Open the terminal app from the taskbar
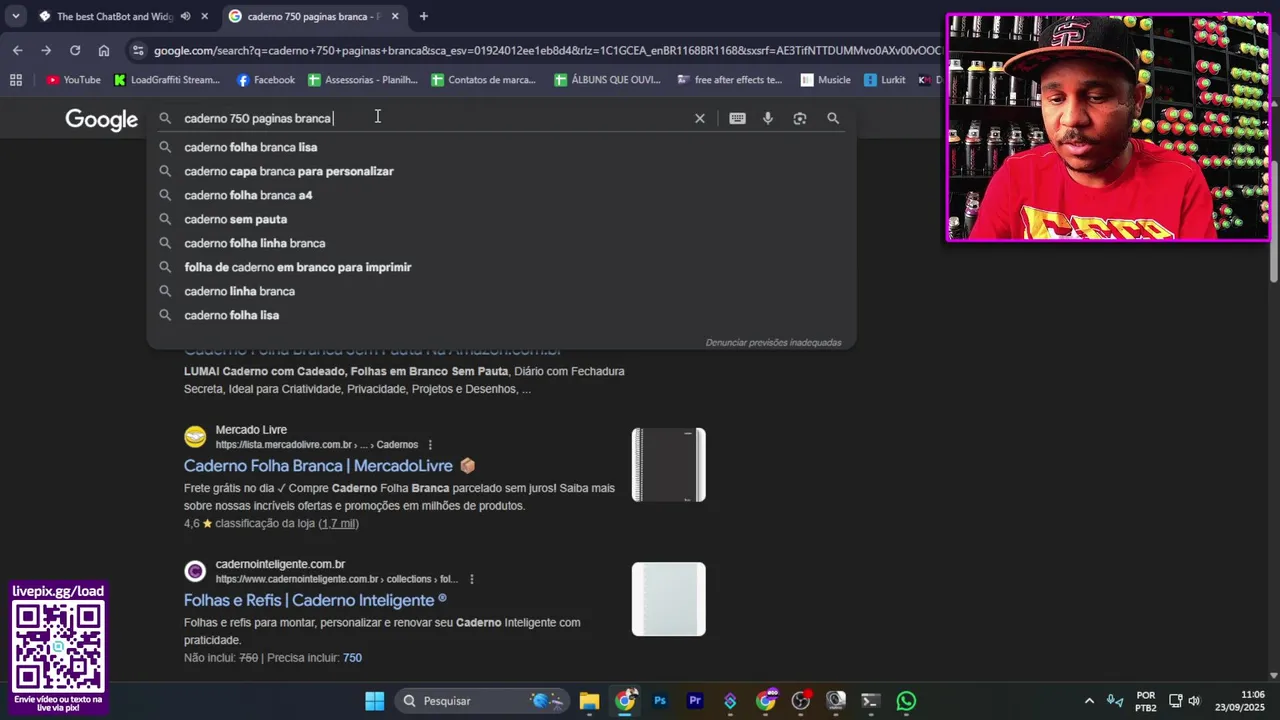Image resolution: width=1280 pixels, height=720 pixels. (871, 701)
